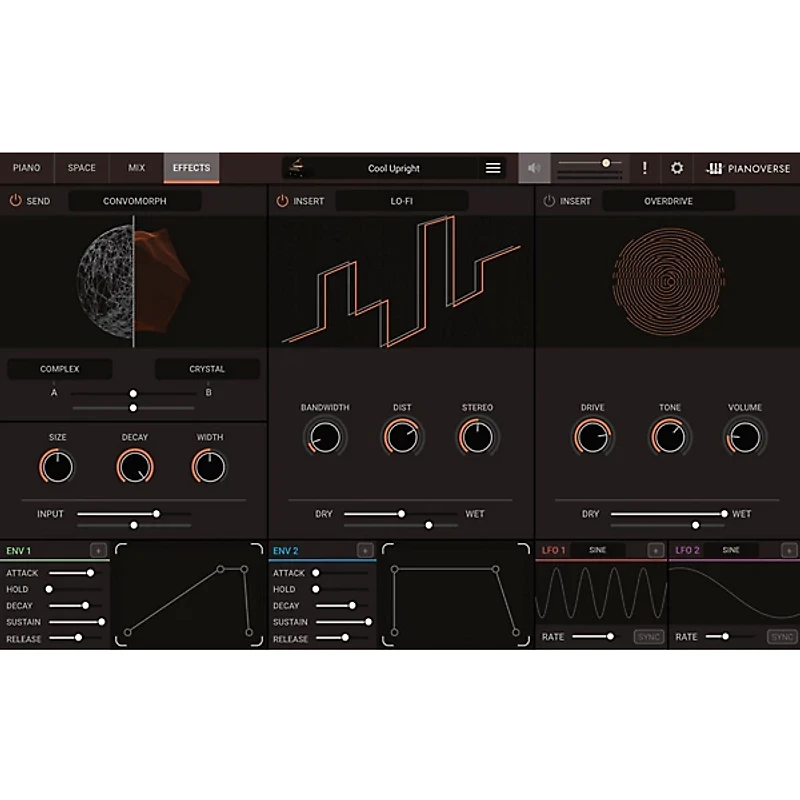
Task: Click the exclamation notification icon
Action: point(645,168)
